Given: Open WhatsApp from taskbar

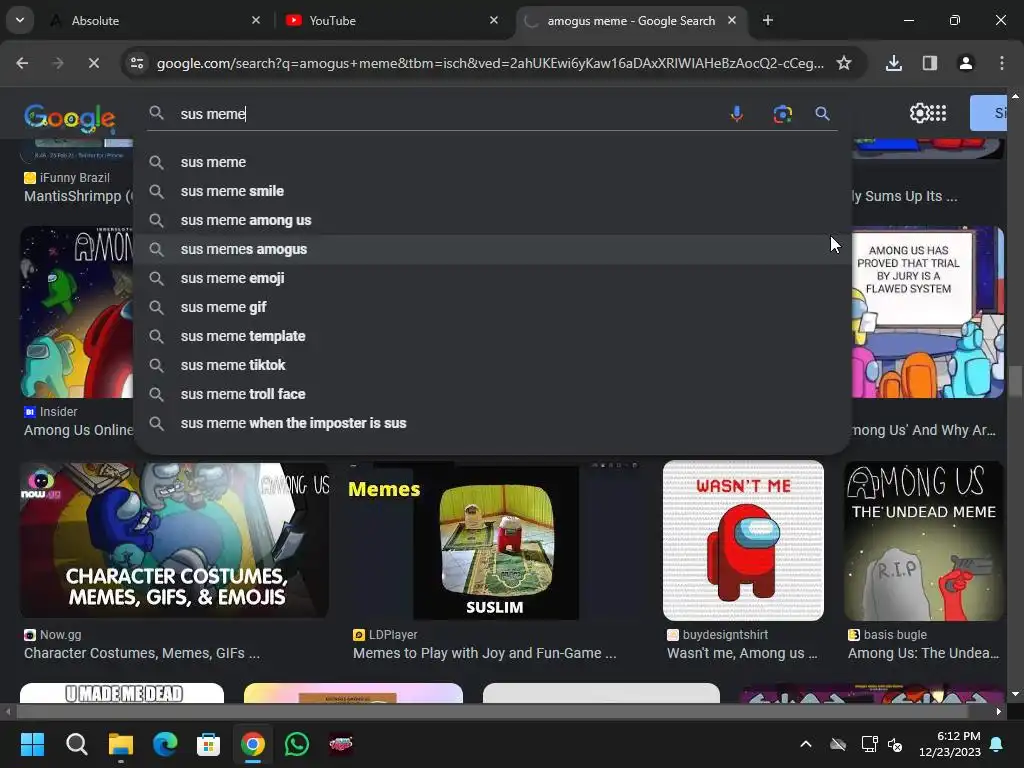Looking at the screenshot, I should click(x=296, y=744).
